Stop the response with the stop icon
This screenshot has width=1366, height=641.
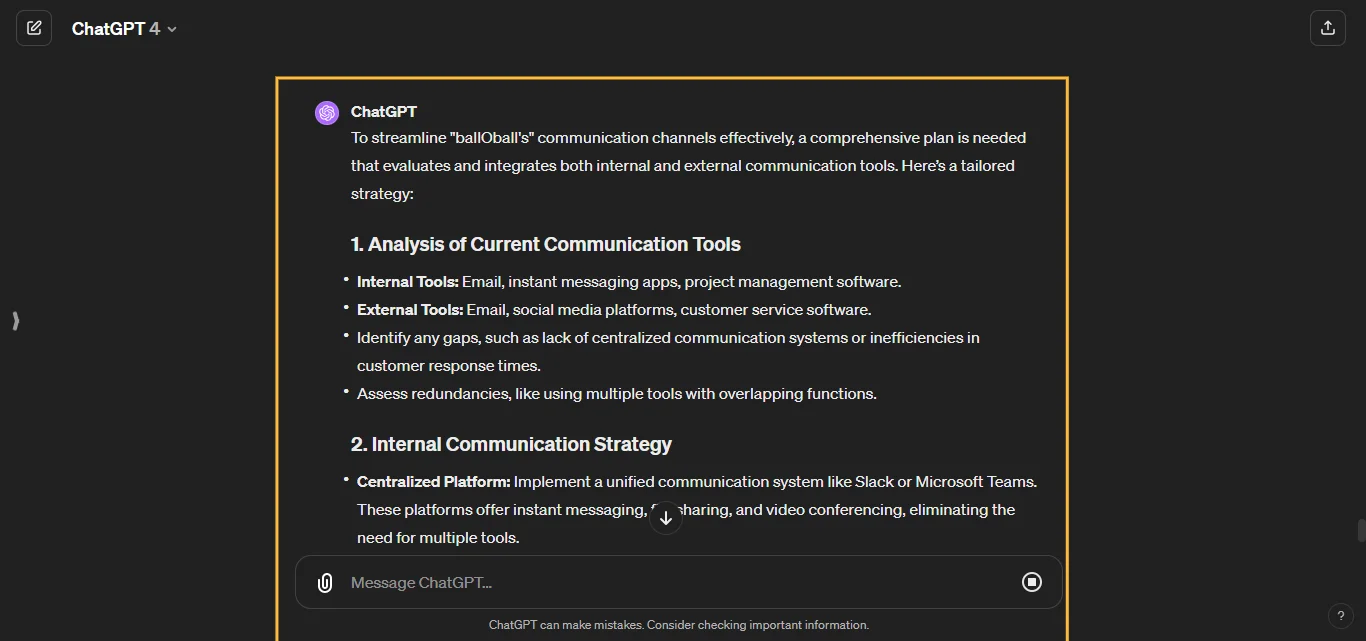click(1031, 582)
